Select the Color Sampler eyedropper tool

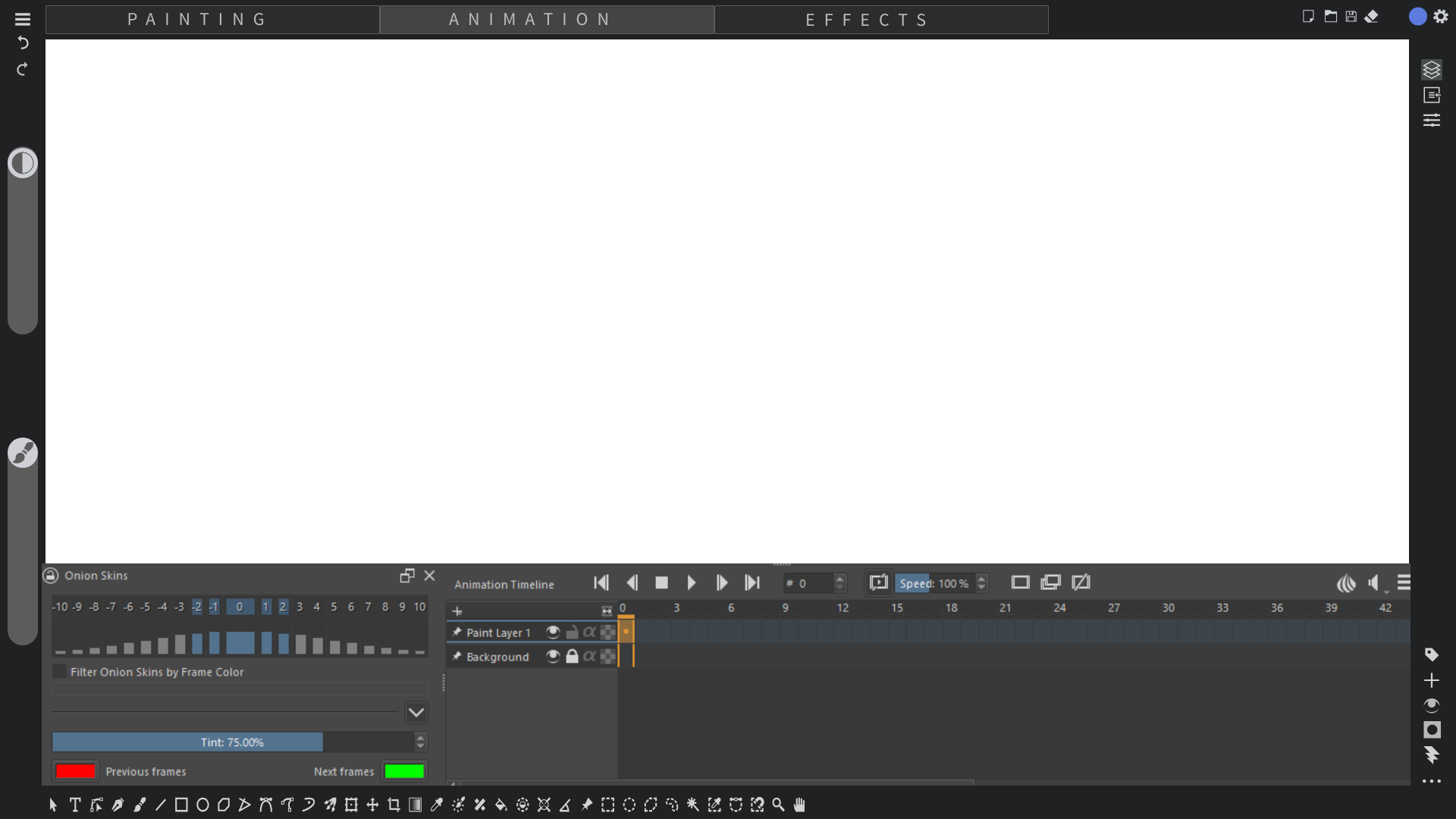pos(437,805)
